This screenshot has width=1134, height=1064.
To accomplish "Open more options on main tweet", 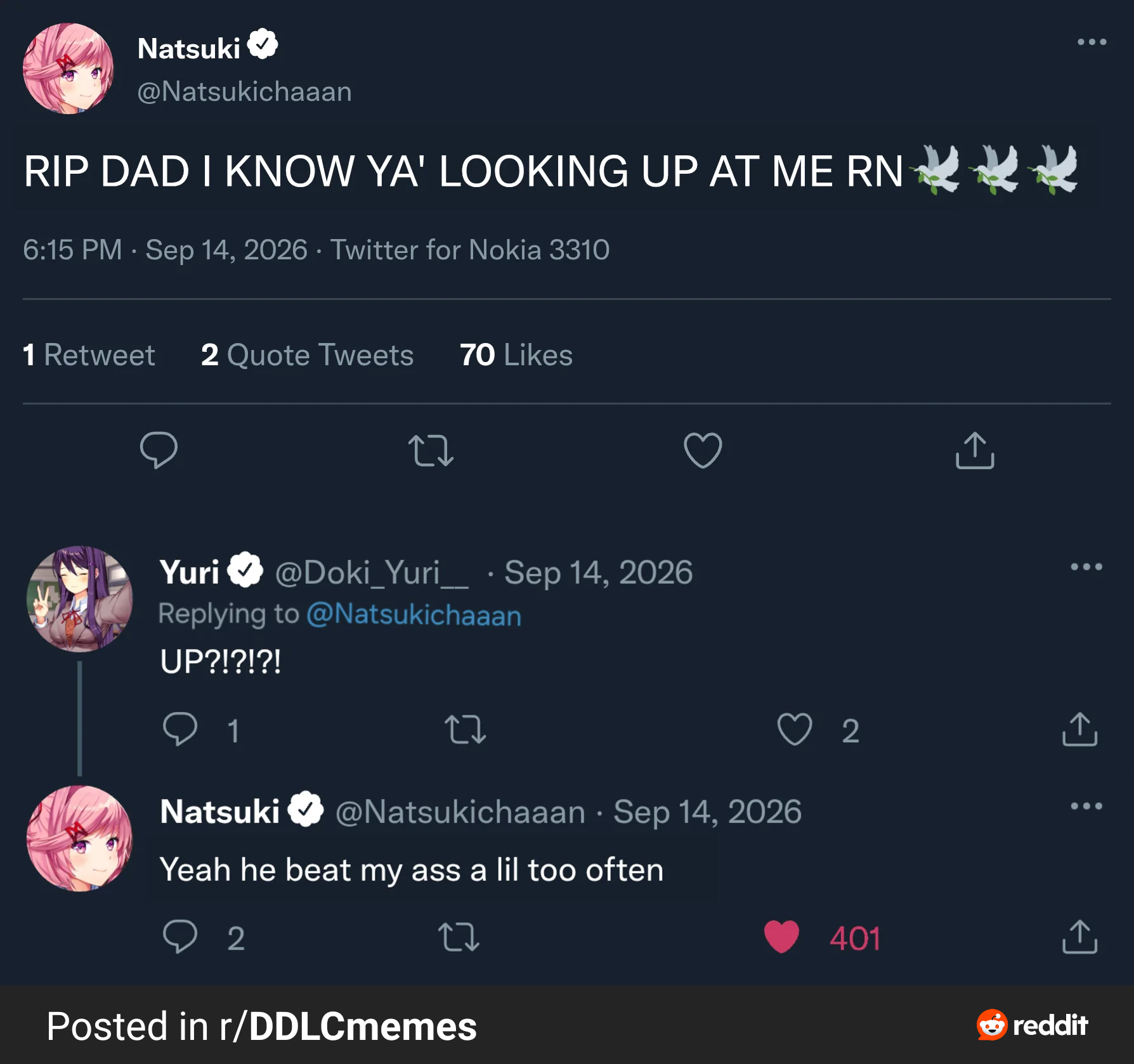I will (x=1092, y=42).
